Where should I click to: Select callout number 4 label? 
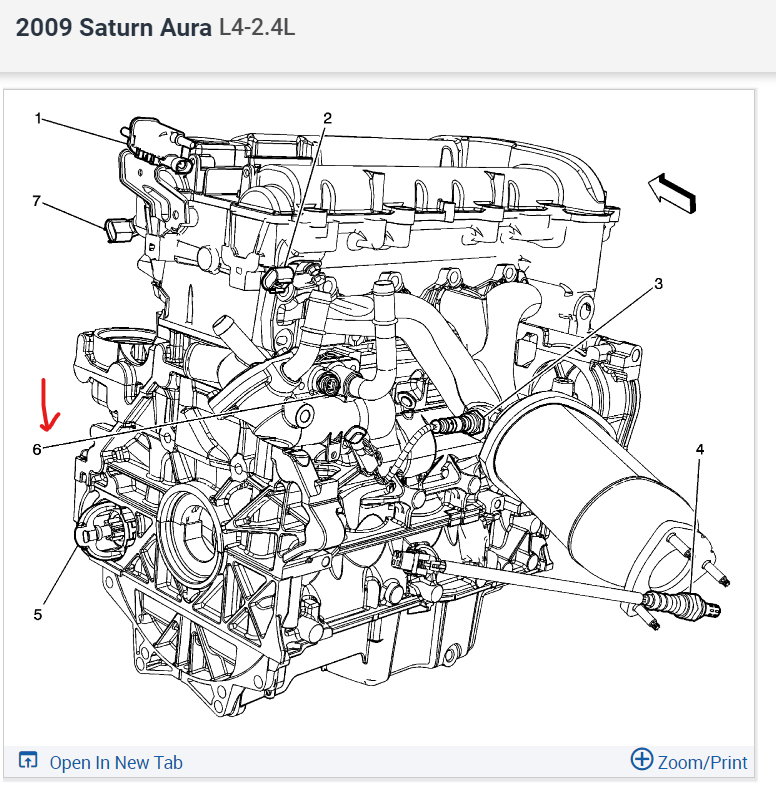(x=700, y=449)
